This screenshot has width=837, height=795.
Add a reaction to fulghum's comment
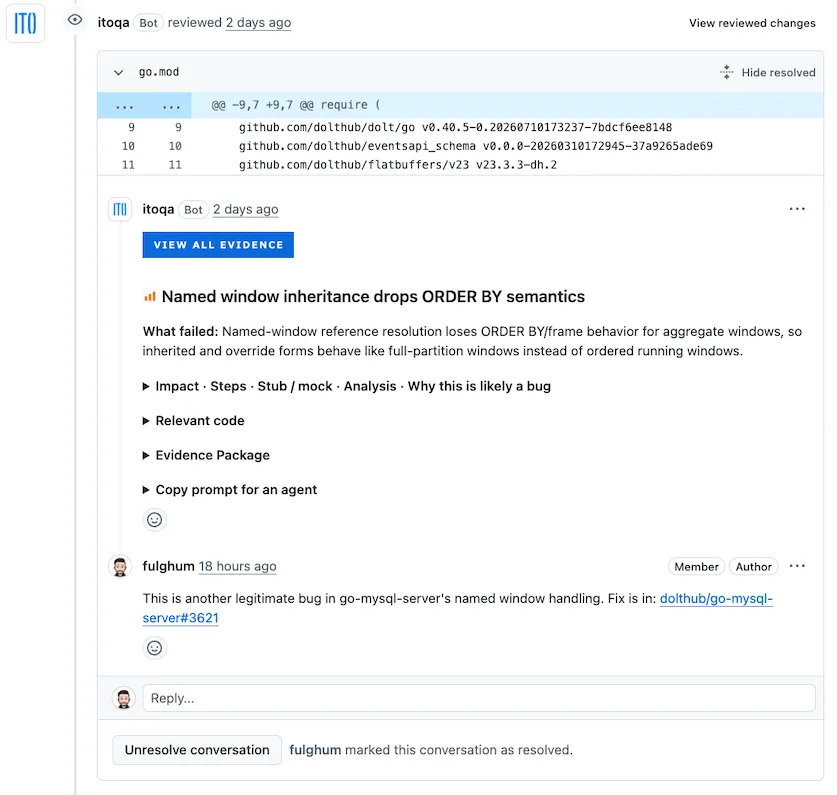click(x=155, y=648)
